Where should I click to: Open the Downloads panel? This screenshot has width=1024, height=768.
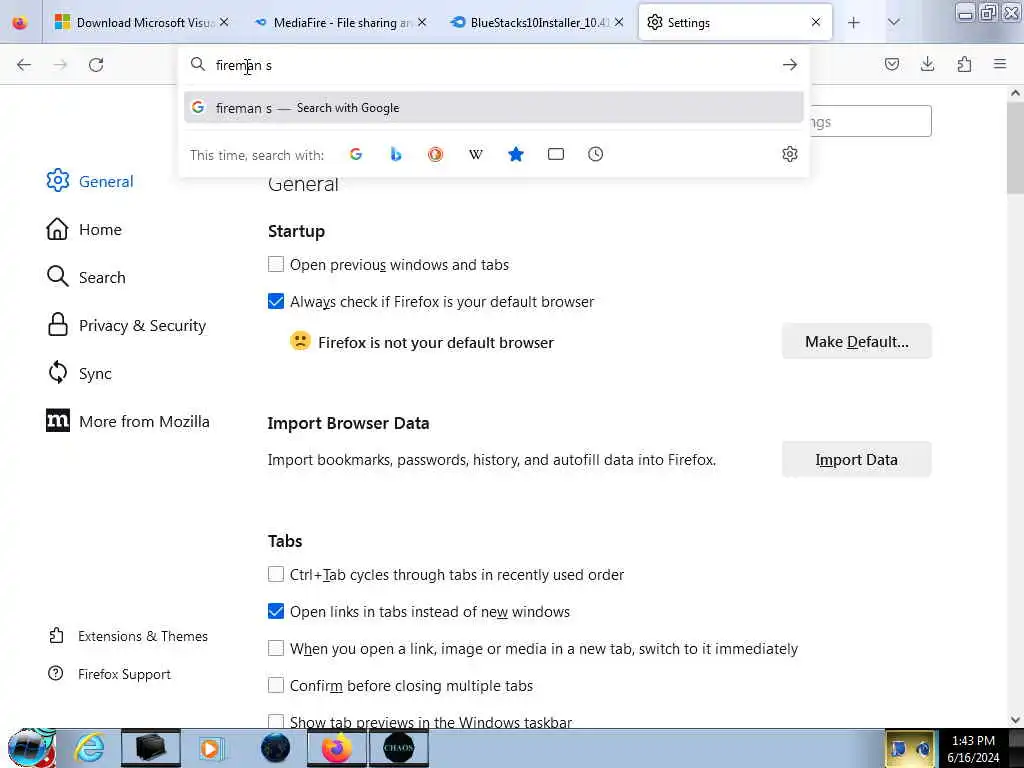pos(927,64)
